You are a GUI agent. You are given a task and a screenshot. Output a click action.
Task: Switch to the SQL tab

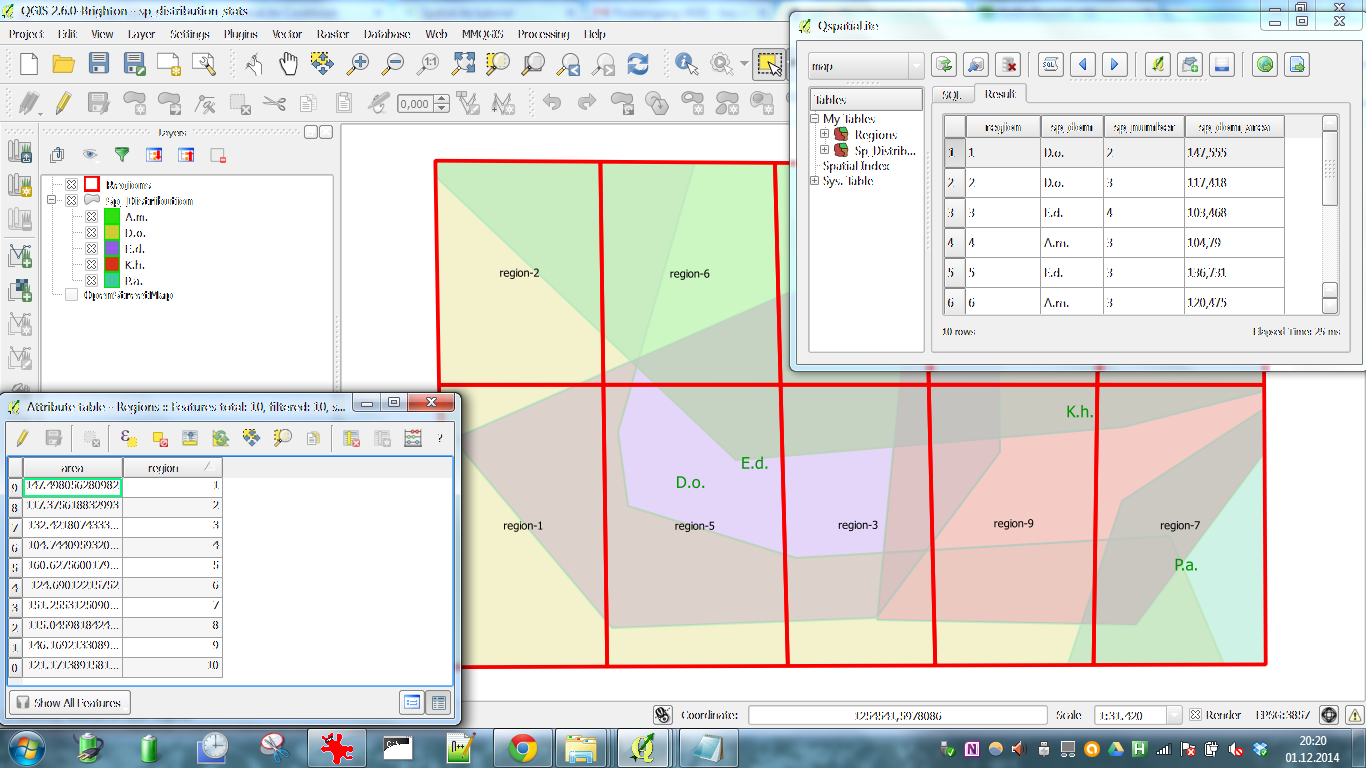pyautogui.click(x=952, y=95)
